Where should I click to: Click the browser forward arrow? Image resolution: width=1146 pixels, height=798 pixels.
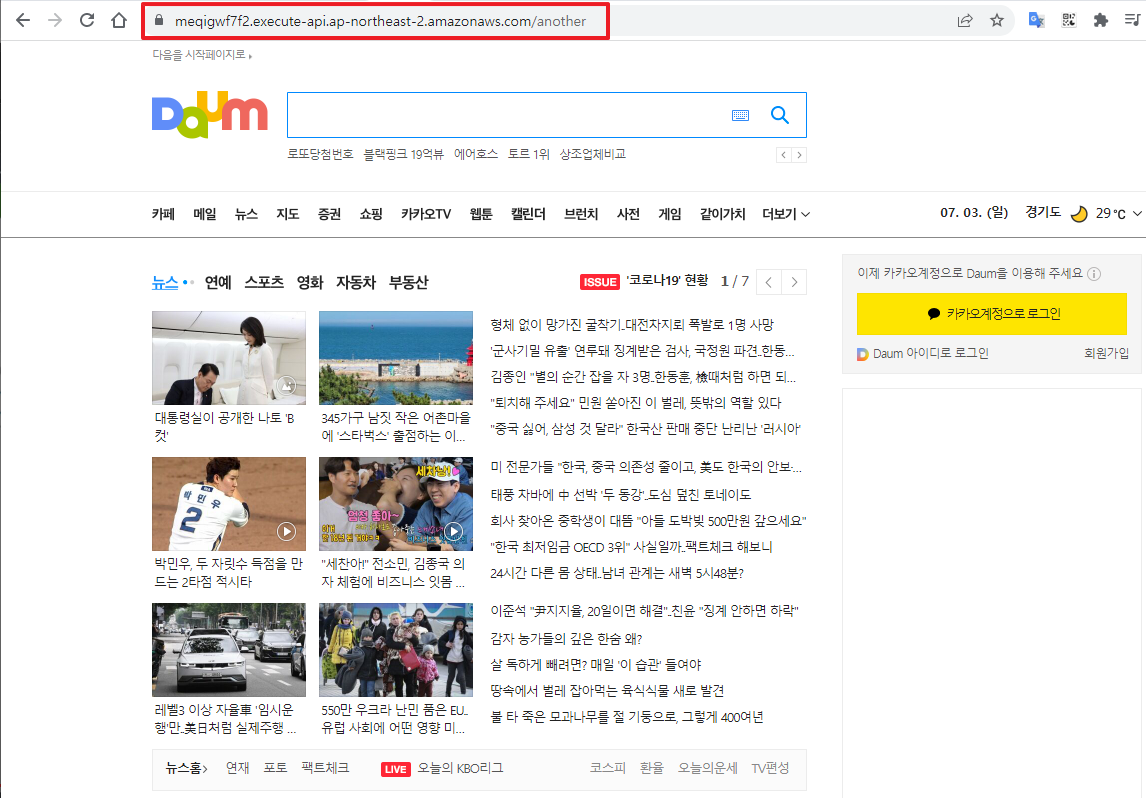[55, 20]
